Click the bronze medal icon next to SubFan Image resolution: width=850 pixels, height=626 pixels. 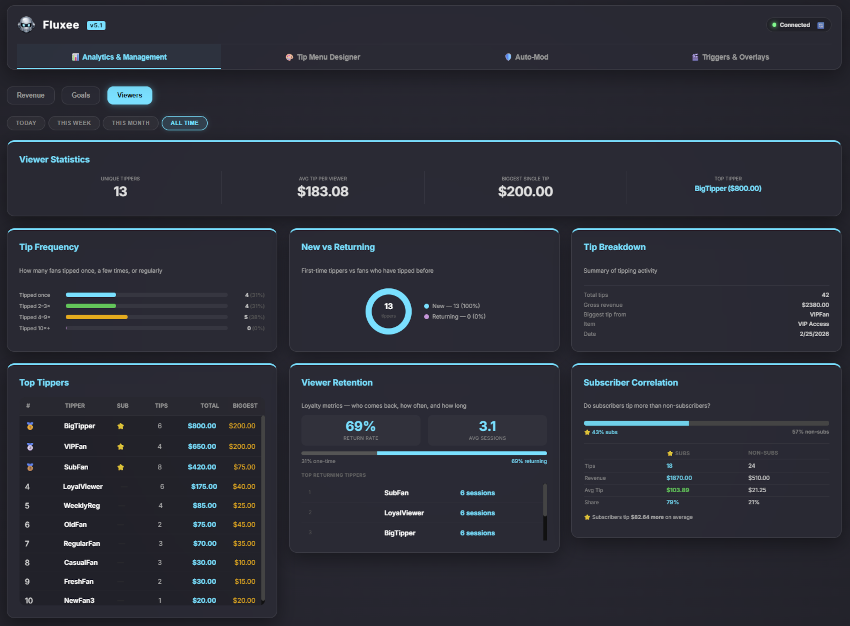click(x=30, y=466)
